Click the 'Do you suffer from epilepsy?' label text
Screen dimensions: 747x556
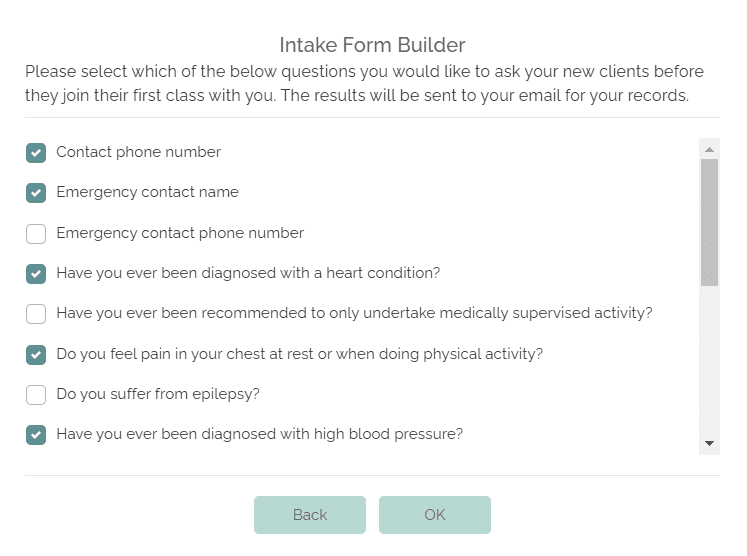tap(158, 394)
